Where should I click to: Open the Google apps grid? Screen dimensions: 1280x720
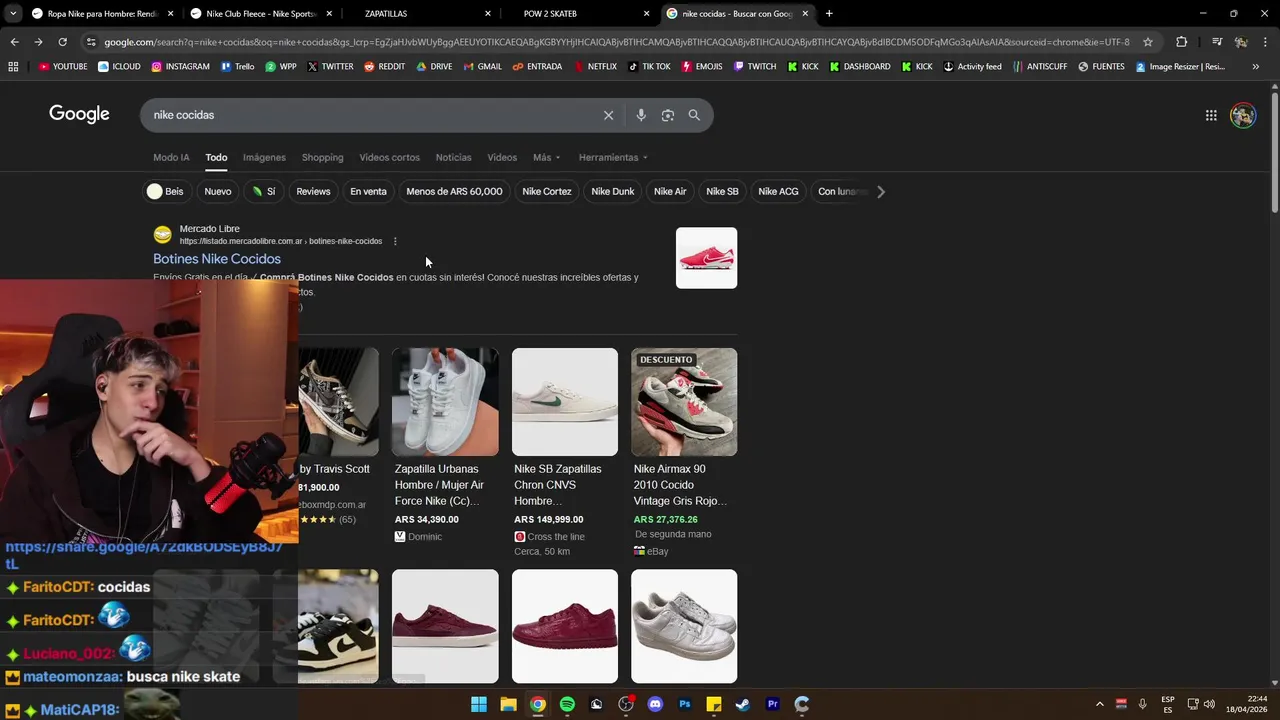1211,115
